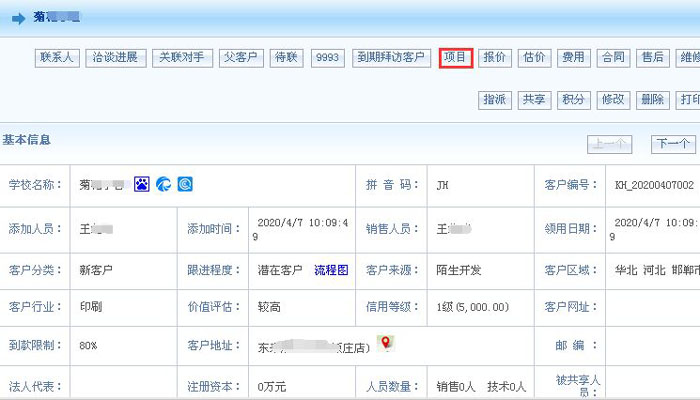Click the 到期拜访客户 button

click(x=391, y=58)
